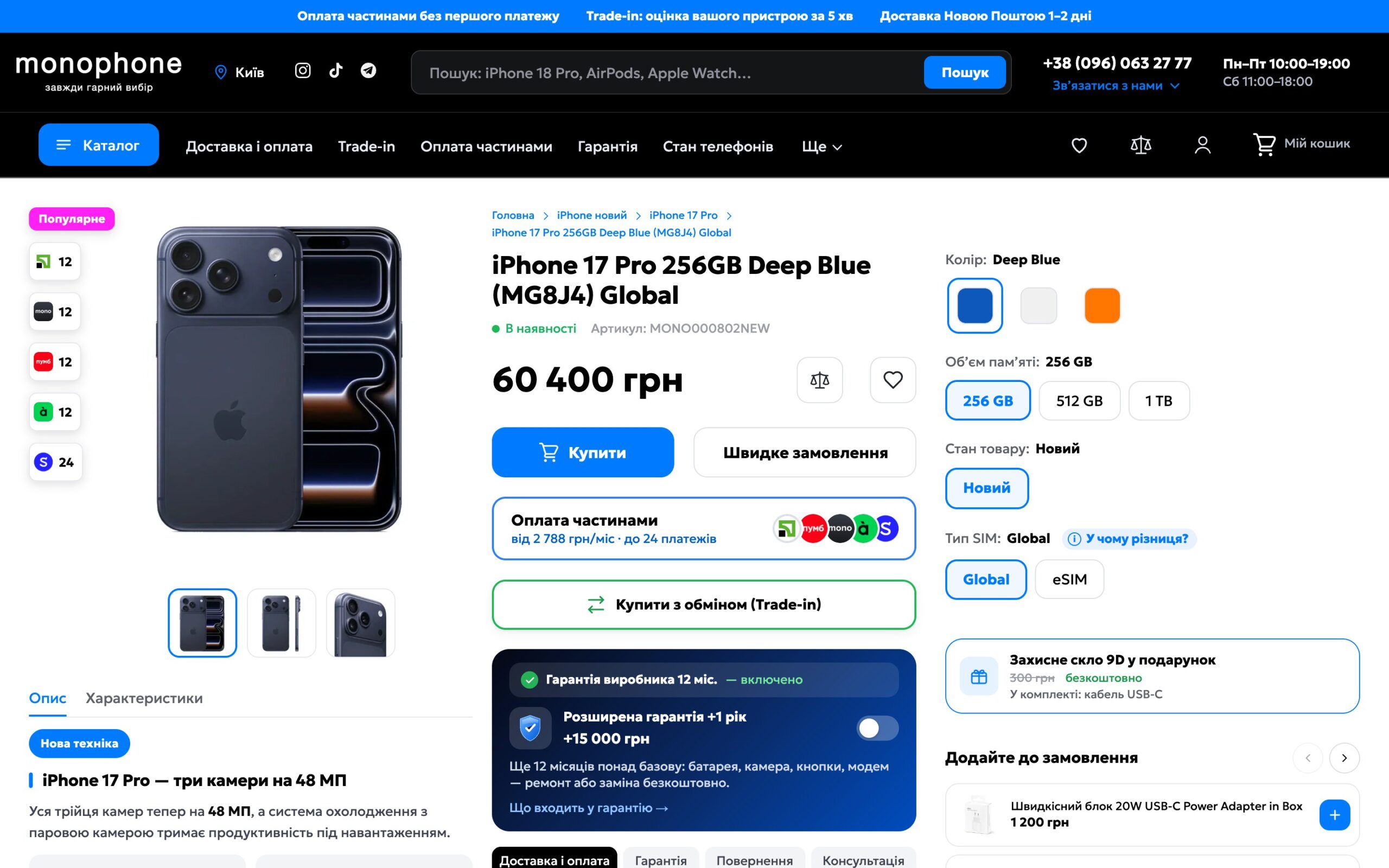Expand Зв'язатися з нами contact dropdown
This screenshot has width=1389, height=868.
click(x=1116, y=86)
